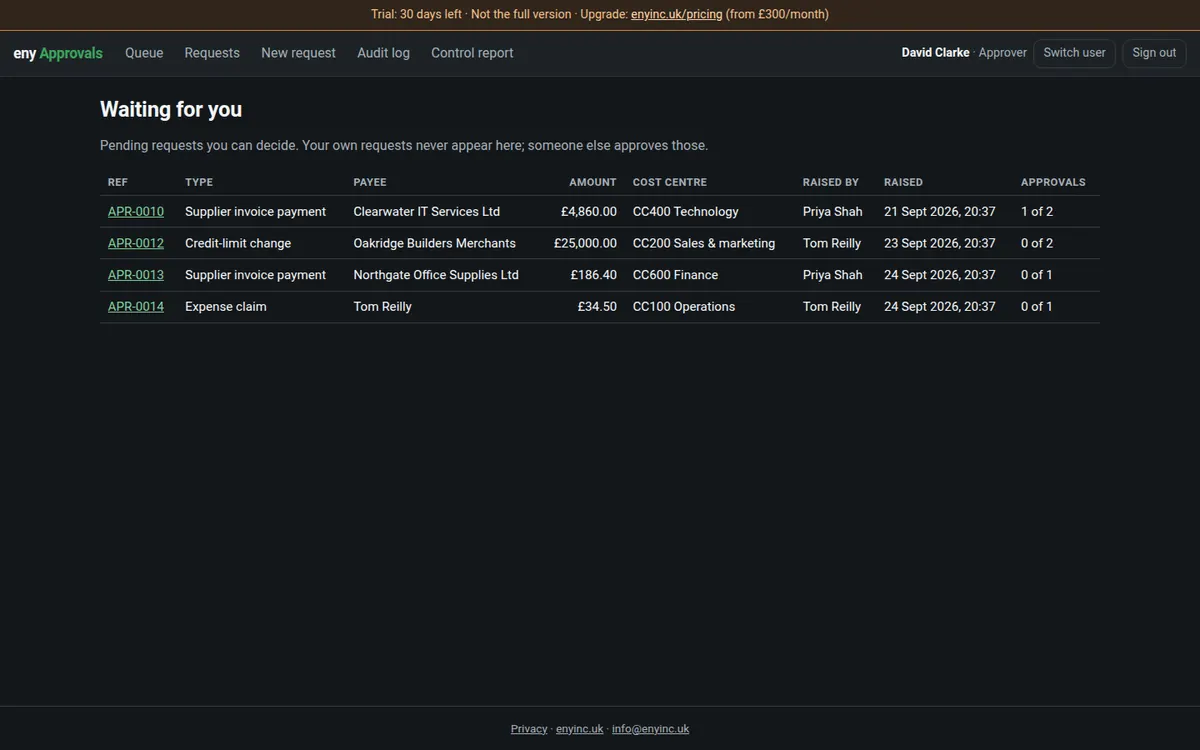This screenshot has width=1200, height=750.
Task: Click the 1 of 2 approvals value
Action: pos(1037,212)
